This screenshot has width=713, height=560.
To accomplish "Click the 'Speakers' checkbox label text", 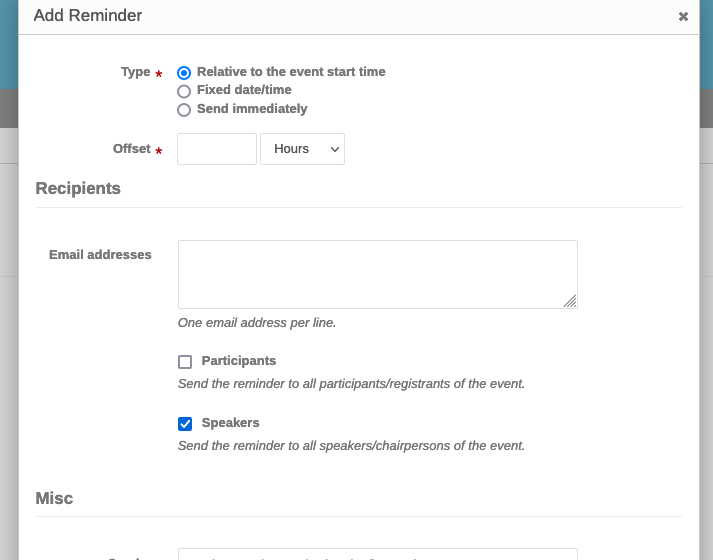I will 231,423.
